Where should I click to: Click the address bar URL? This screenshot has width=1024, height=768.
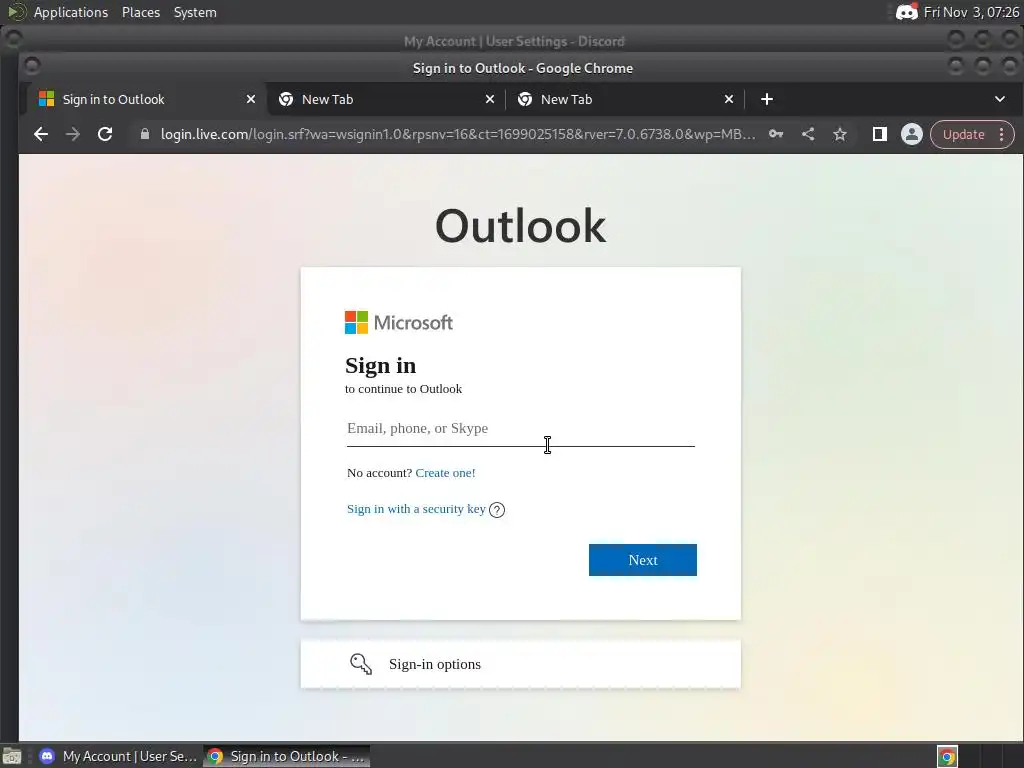458,135
